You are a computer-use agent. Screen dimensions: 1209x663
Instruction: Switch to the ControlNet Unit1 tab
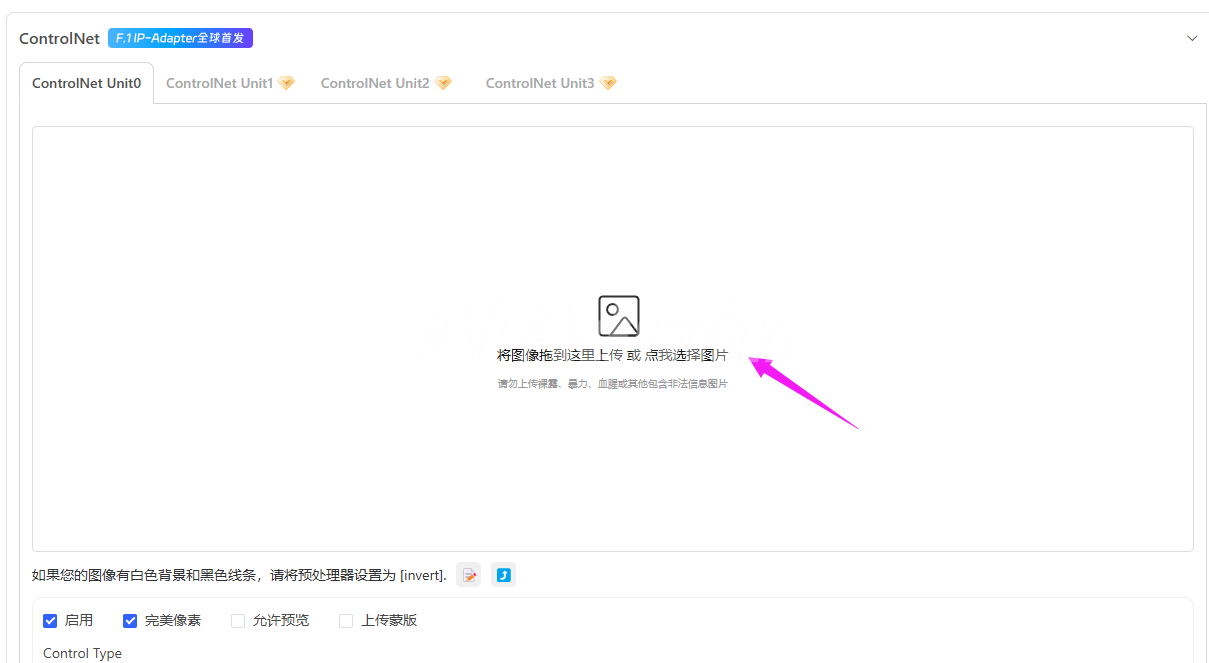219,83
